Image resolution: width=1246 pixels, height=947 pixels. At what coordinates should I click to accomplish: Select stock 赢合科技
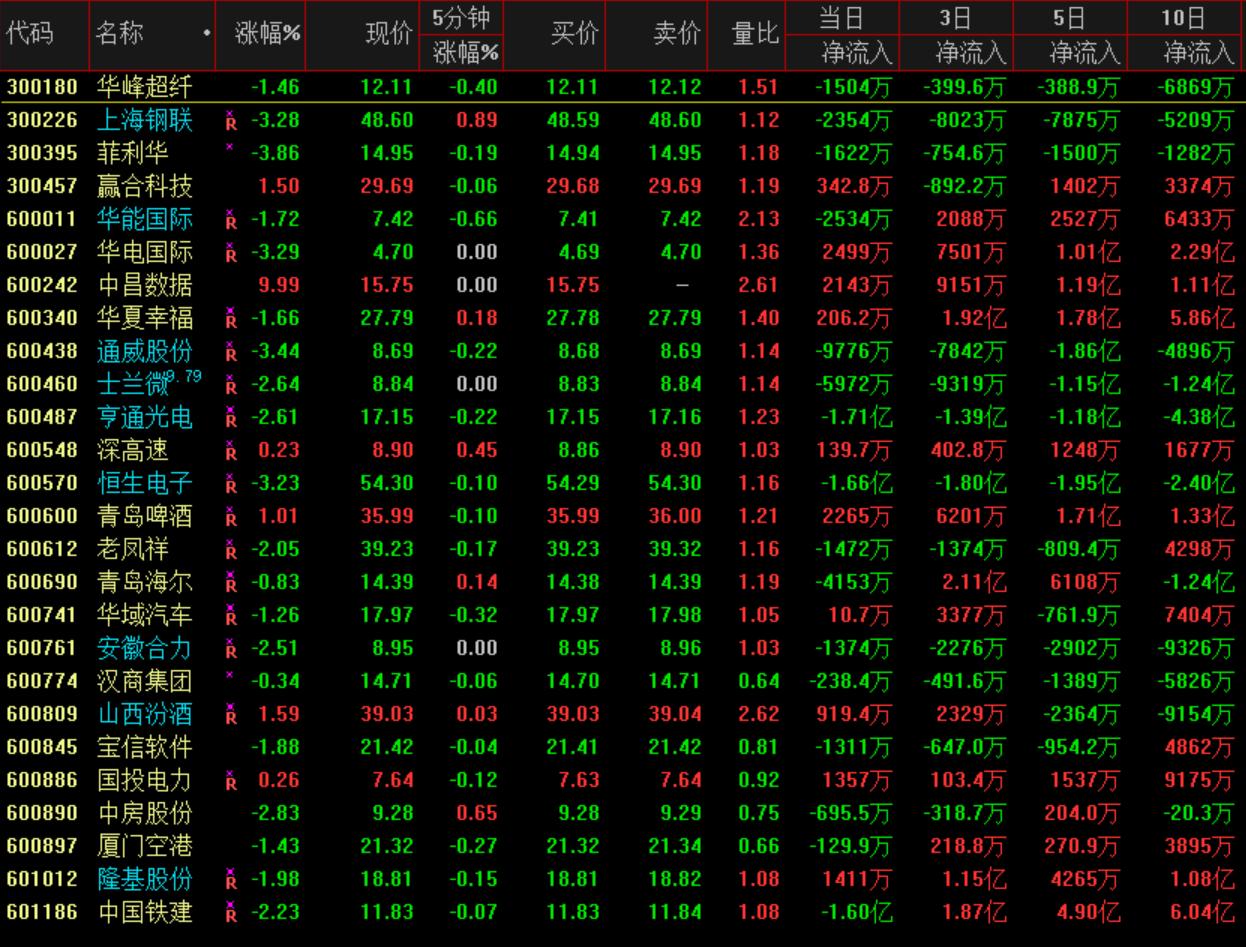coord(144,187)
